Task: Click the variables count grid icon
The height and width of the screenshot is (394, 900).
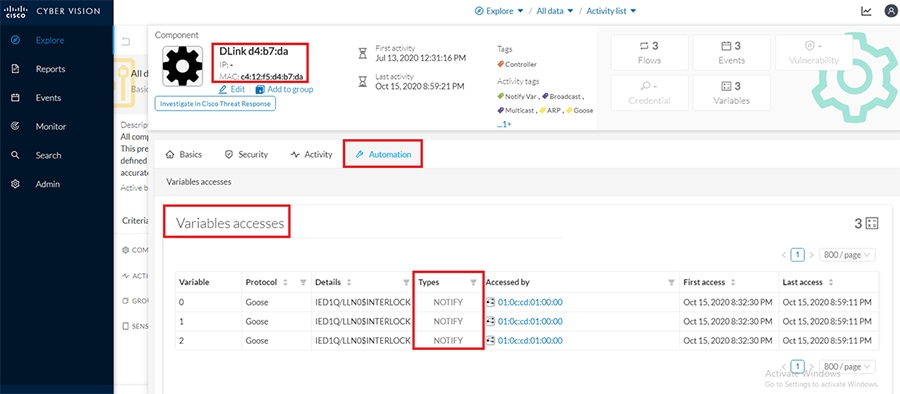Action: click(872, 223)
